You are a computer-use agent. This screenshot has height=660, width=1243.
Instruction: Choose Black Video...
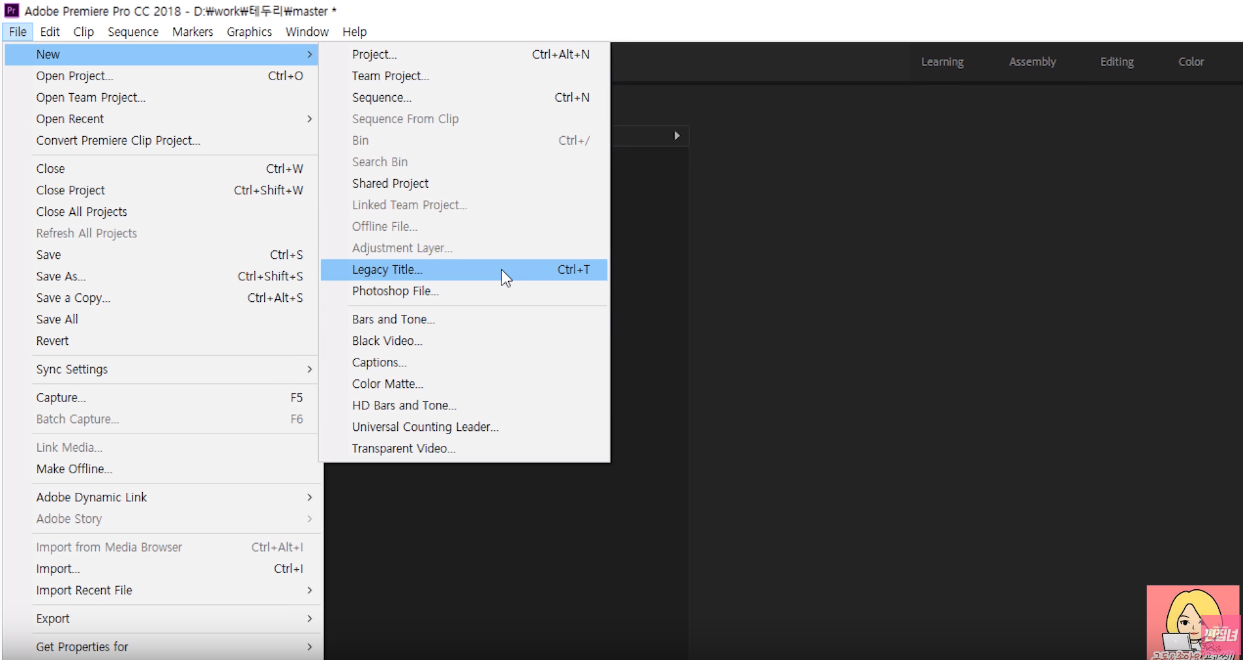click(464, 341)
